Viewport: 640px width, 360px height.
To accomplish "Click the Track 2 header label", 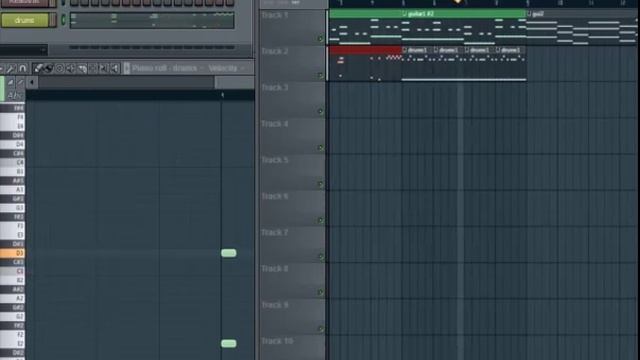I will 275,51.
